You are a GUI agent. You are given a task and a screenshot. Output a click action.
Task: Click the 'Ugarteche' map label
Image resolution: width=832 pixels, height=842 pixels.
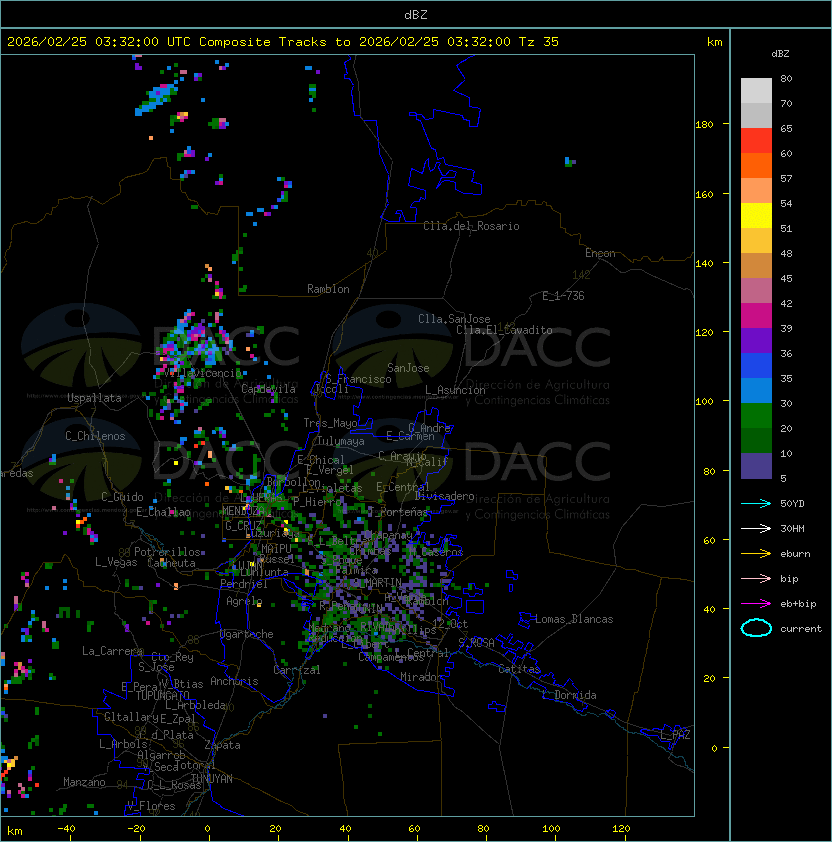(246, 634)
